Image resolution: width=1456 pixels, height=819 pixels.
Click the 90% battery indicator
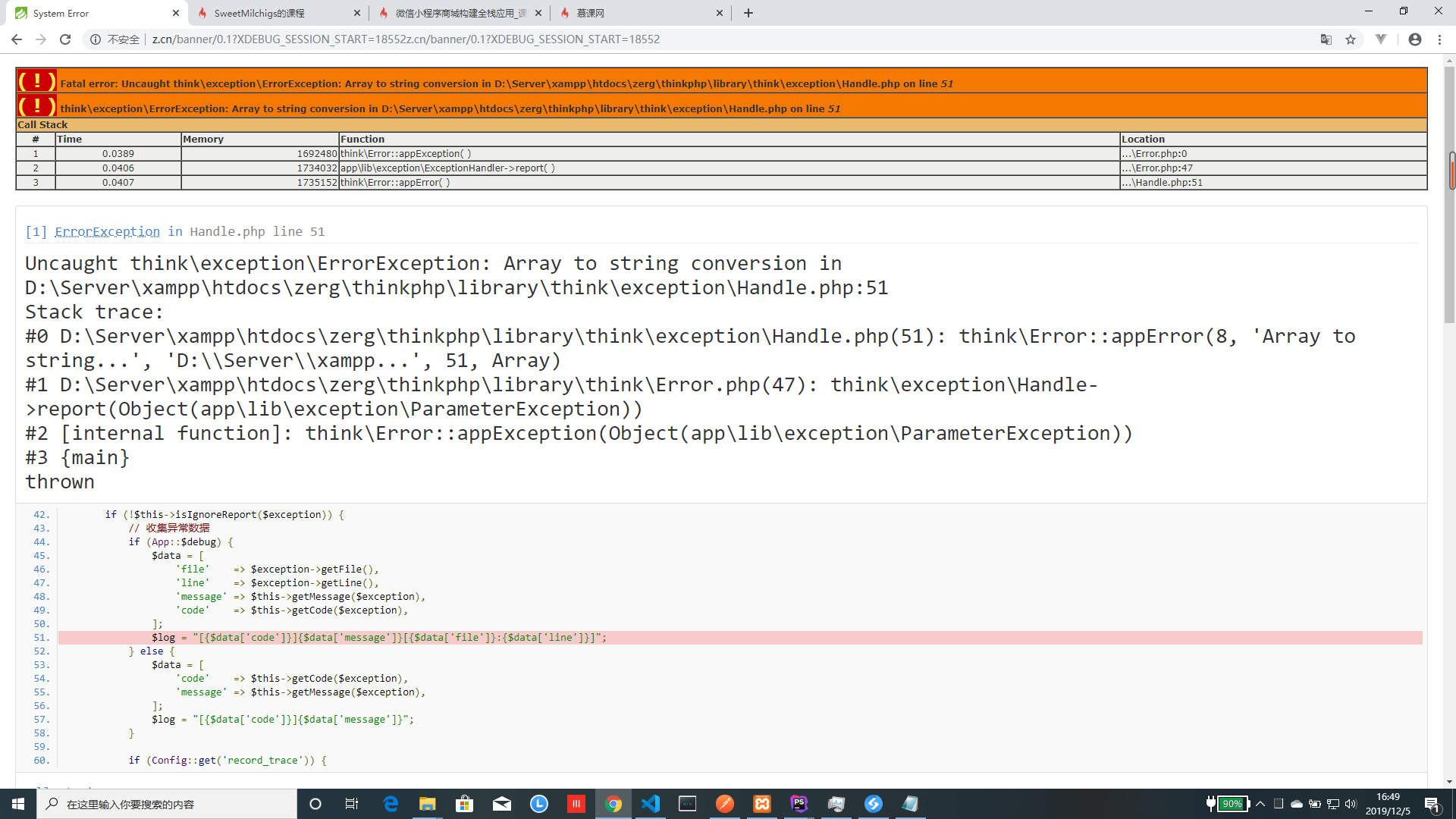click(x=1227, y=804)
